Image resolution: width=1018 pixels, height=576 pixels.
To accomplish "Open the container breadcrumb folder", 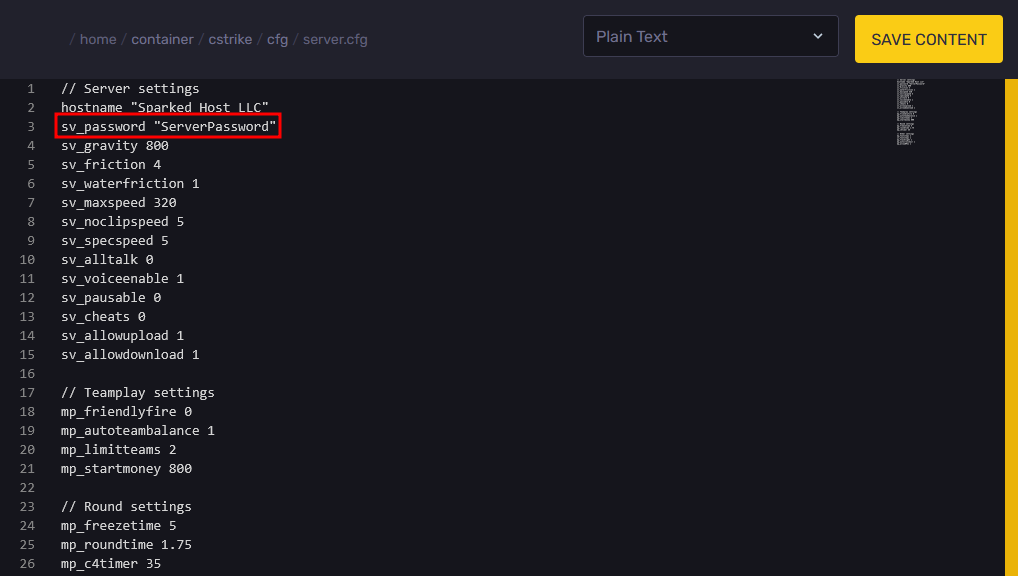I will [164, 40].
